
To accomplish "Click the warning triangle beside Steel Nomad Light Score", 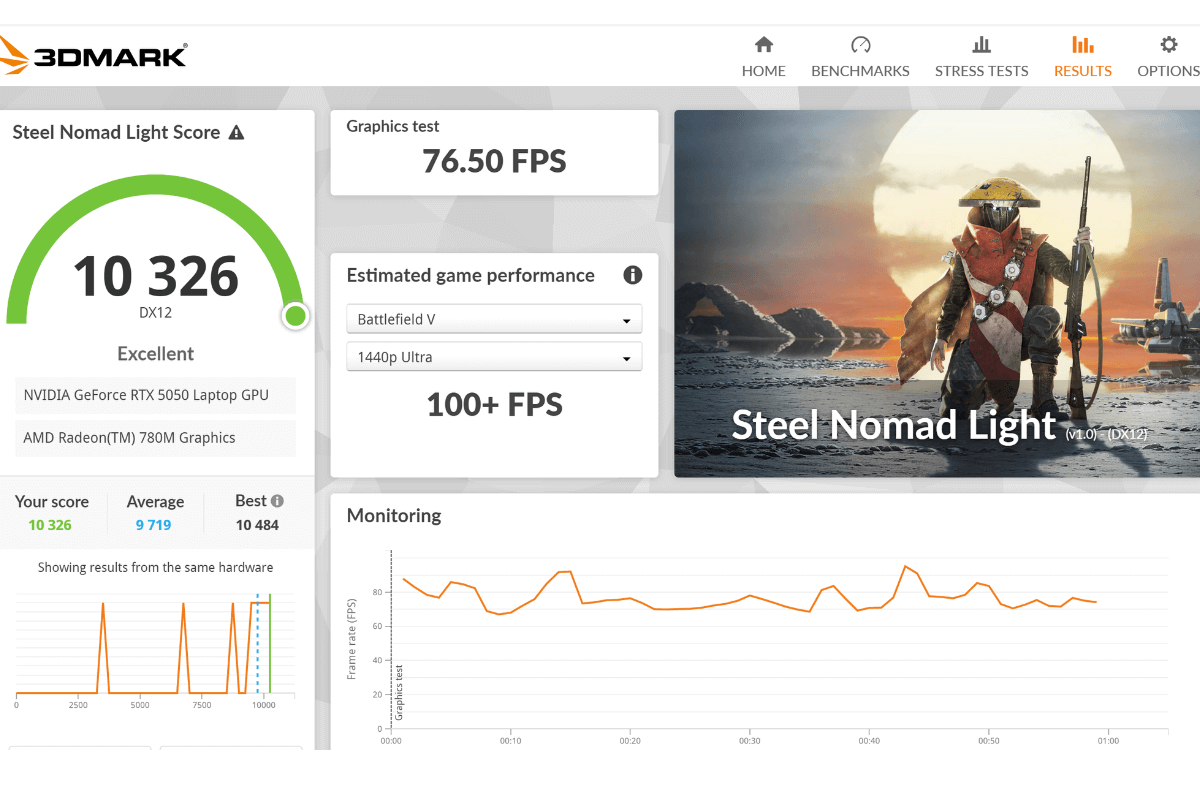I will (x=235, y=131).
